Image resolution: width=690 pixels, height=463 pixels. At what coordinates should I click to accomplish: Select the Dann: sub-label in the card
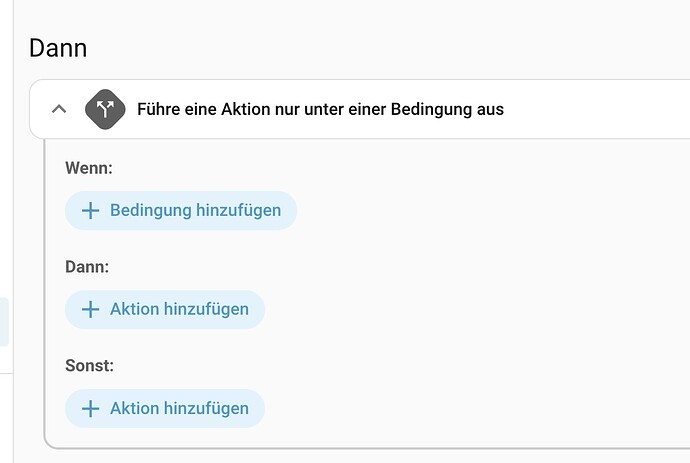coord(87,267)
